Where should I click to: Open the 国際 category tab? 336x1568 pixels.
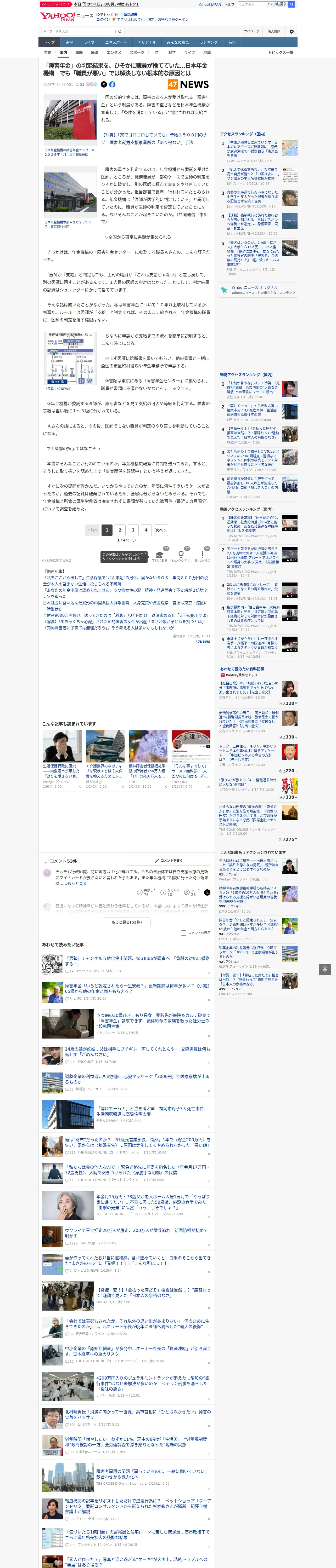[x=79, y=52]
